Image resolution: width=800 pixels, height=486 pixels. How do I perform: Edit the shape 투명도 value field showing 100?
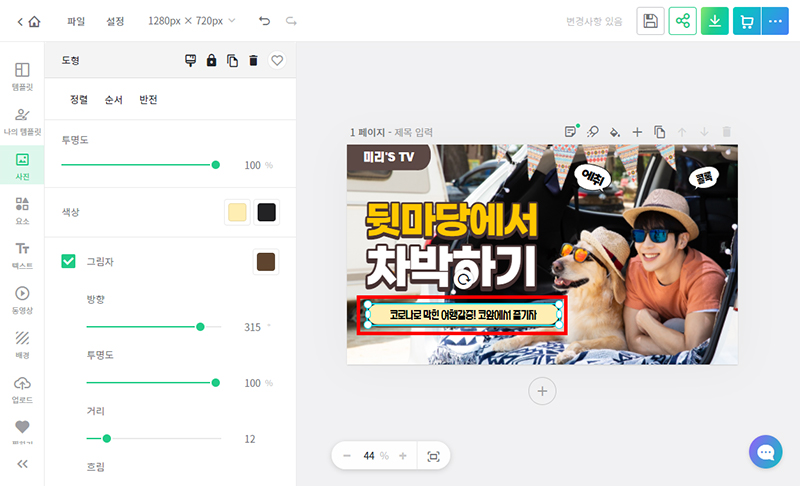pos(253,165)
